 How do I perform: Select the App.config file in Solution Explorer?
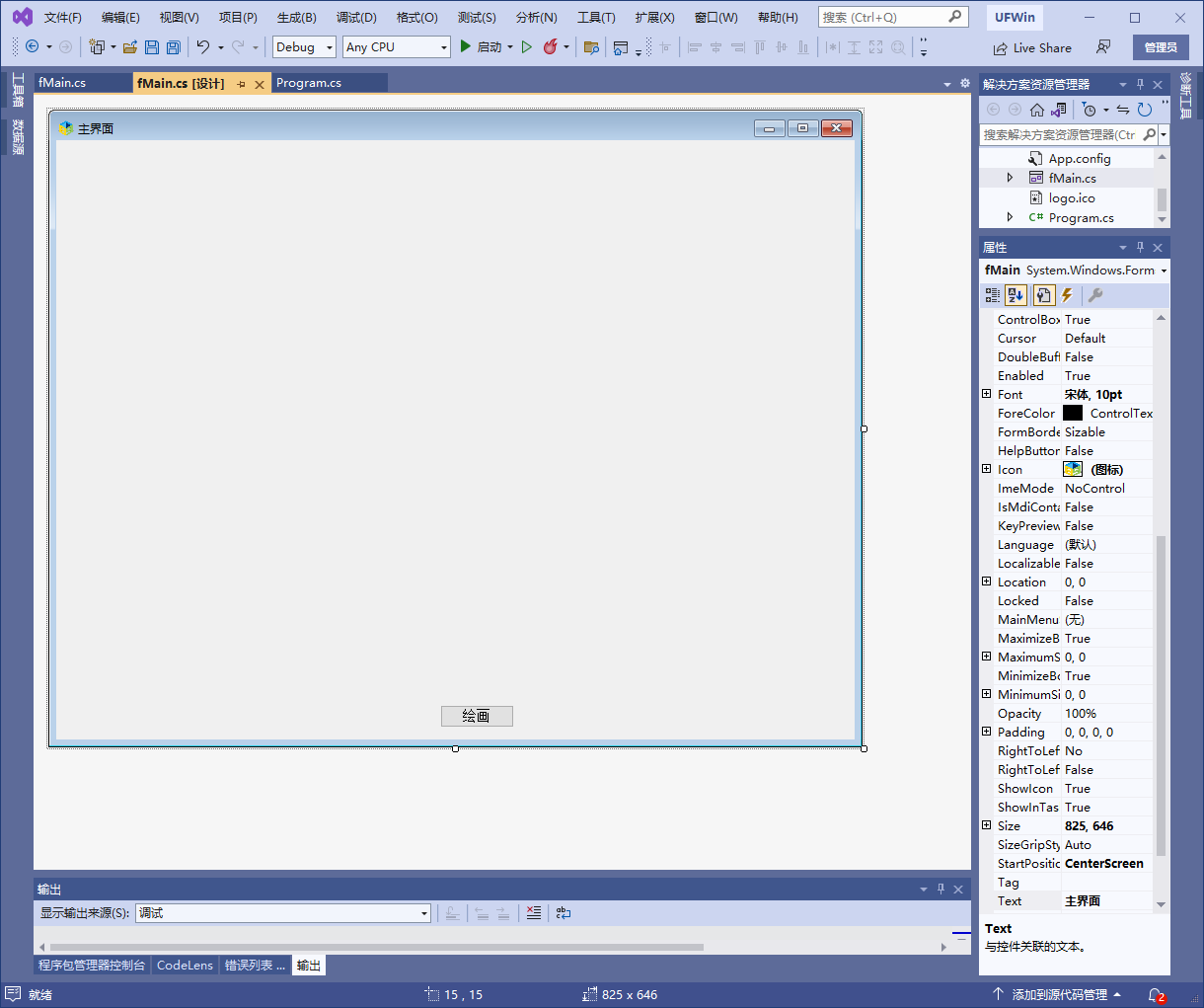tap(1080, 158)
